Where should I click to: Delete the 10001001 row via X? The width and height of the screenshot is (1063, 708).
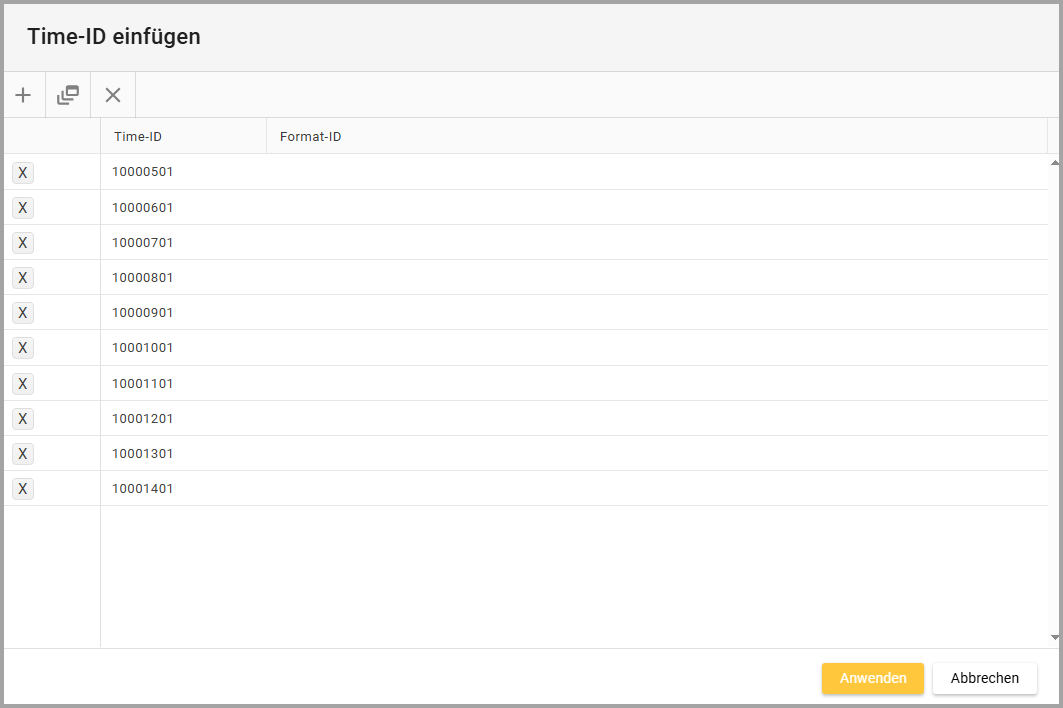point(22,348)
